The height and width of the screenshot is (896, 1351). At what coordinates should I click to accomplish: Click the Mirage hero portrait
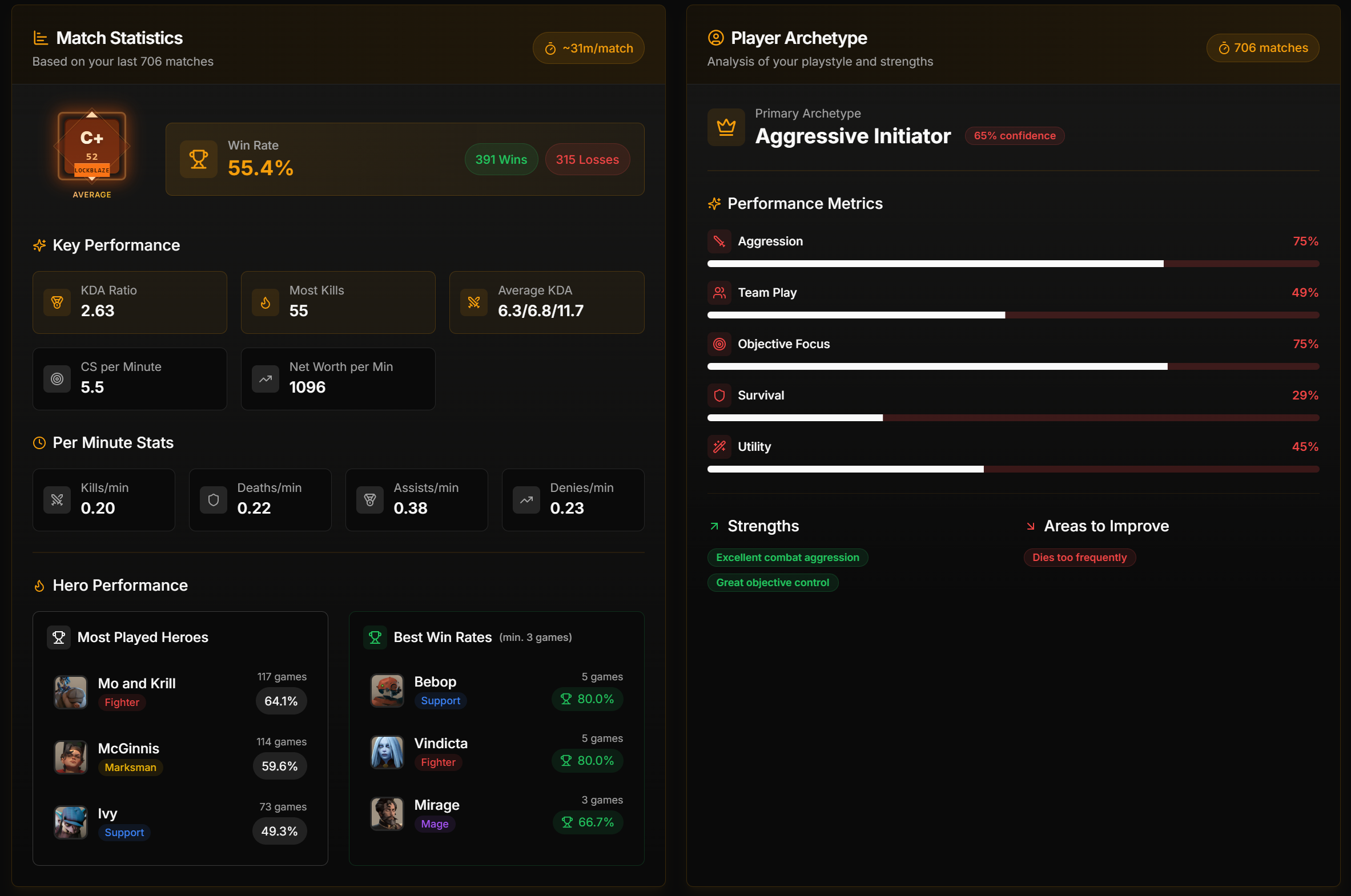pyautogui.click(x=387, y=814)
